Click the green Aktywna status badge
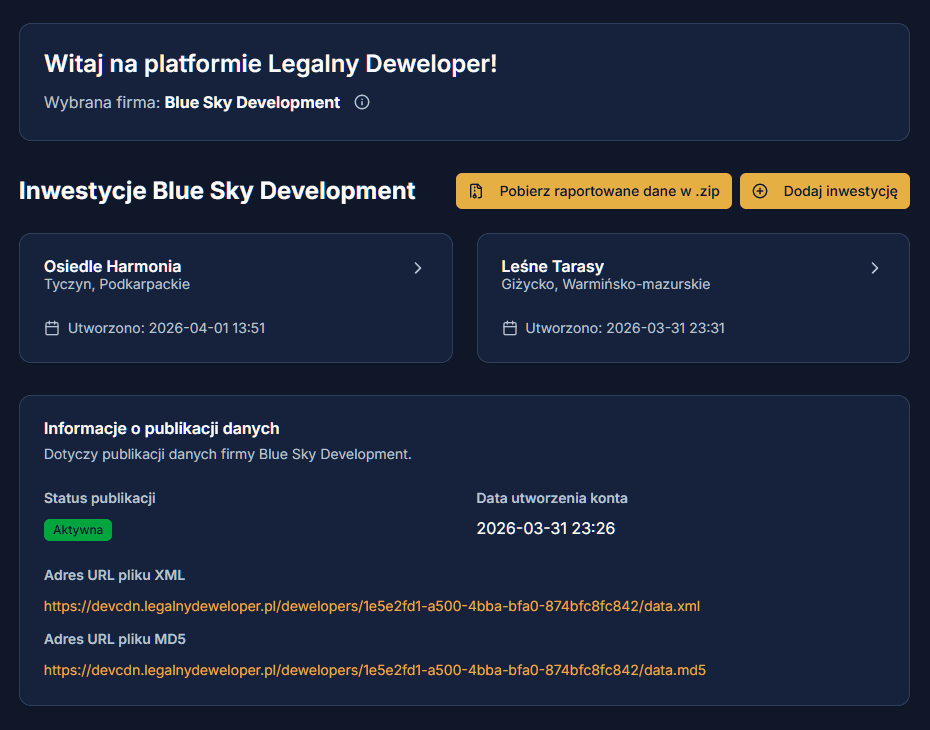 point(78,530)
